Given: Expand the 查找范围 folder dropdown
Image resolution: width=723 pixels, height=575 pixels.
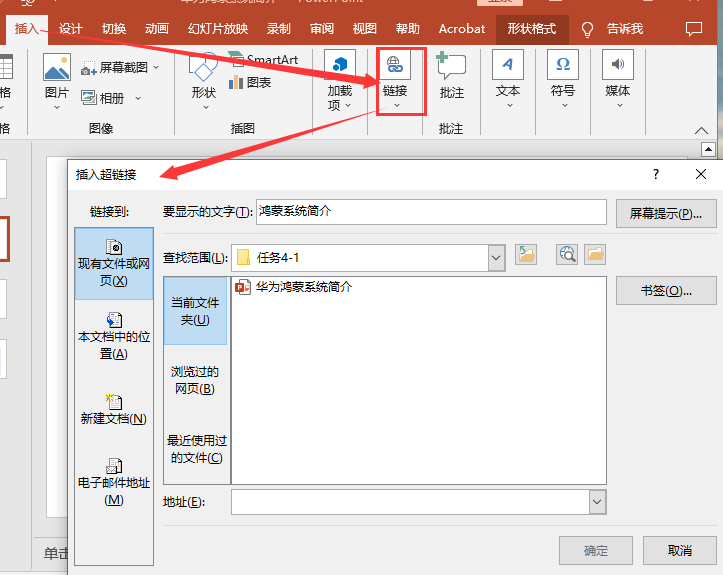Looking at the screenshot, I should coord(496,257).
